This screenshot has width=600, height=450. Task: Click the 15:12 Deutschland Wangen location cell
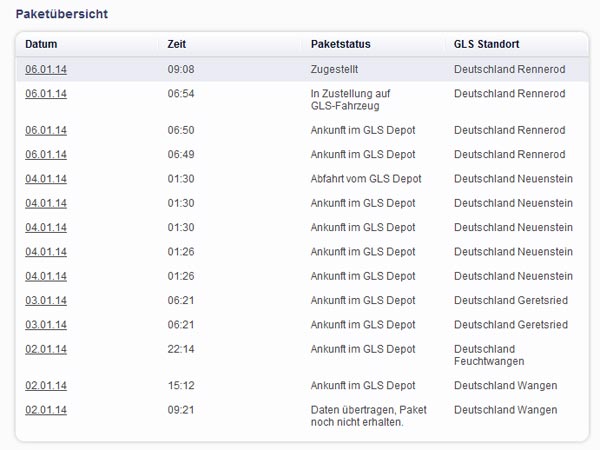[505, 385]
